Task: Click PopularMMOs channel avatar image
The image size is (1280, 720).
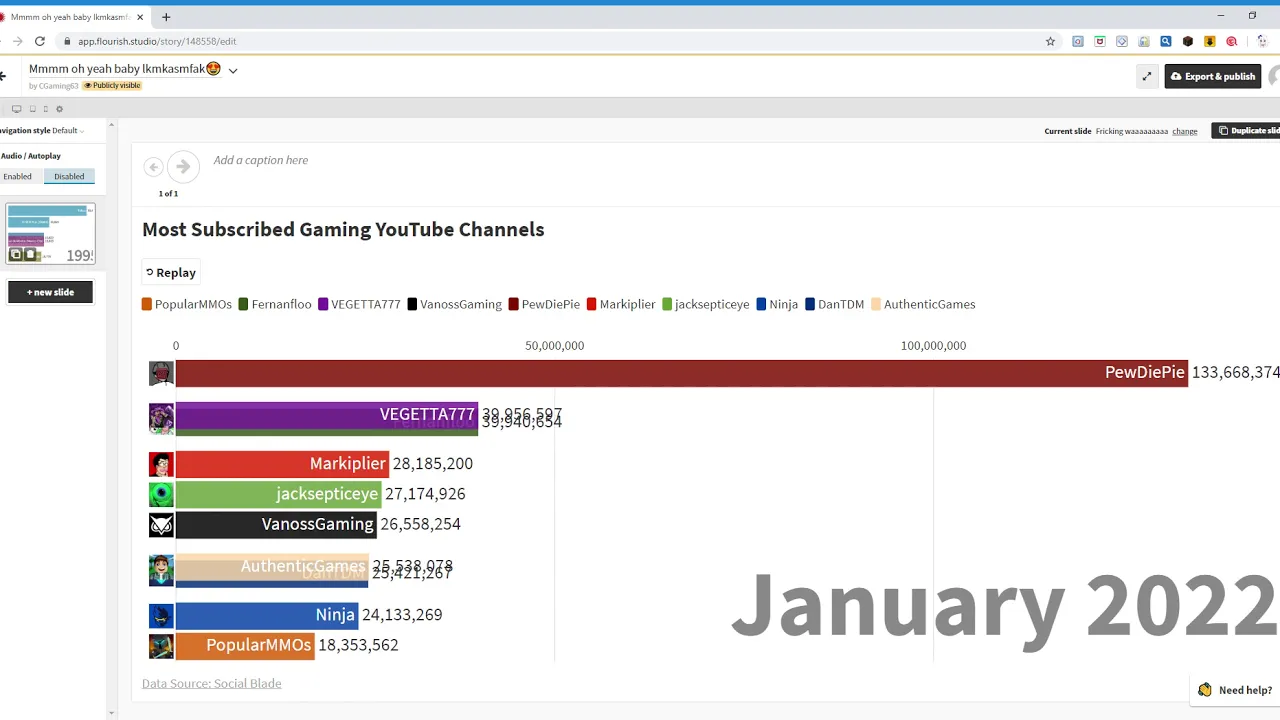Action: pyautogui.click(x=161, y=645)
